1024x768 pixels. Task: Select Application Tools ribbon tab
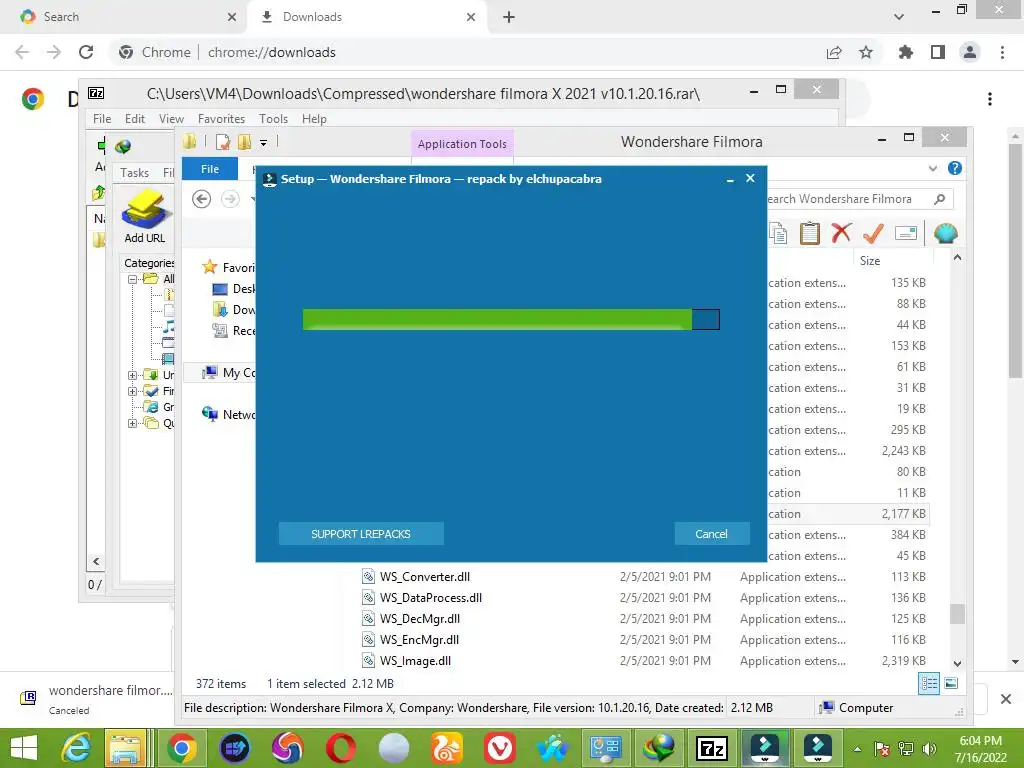(462, 144)
